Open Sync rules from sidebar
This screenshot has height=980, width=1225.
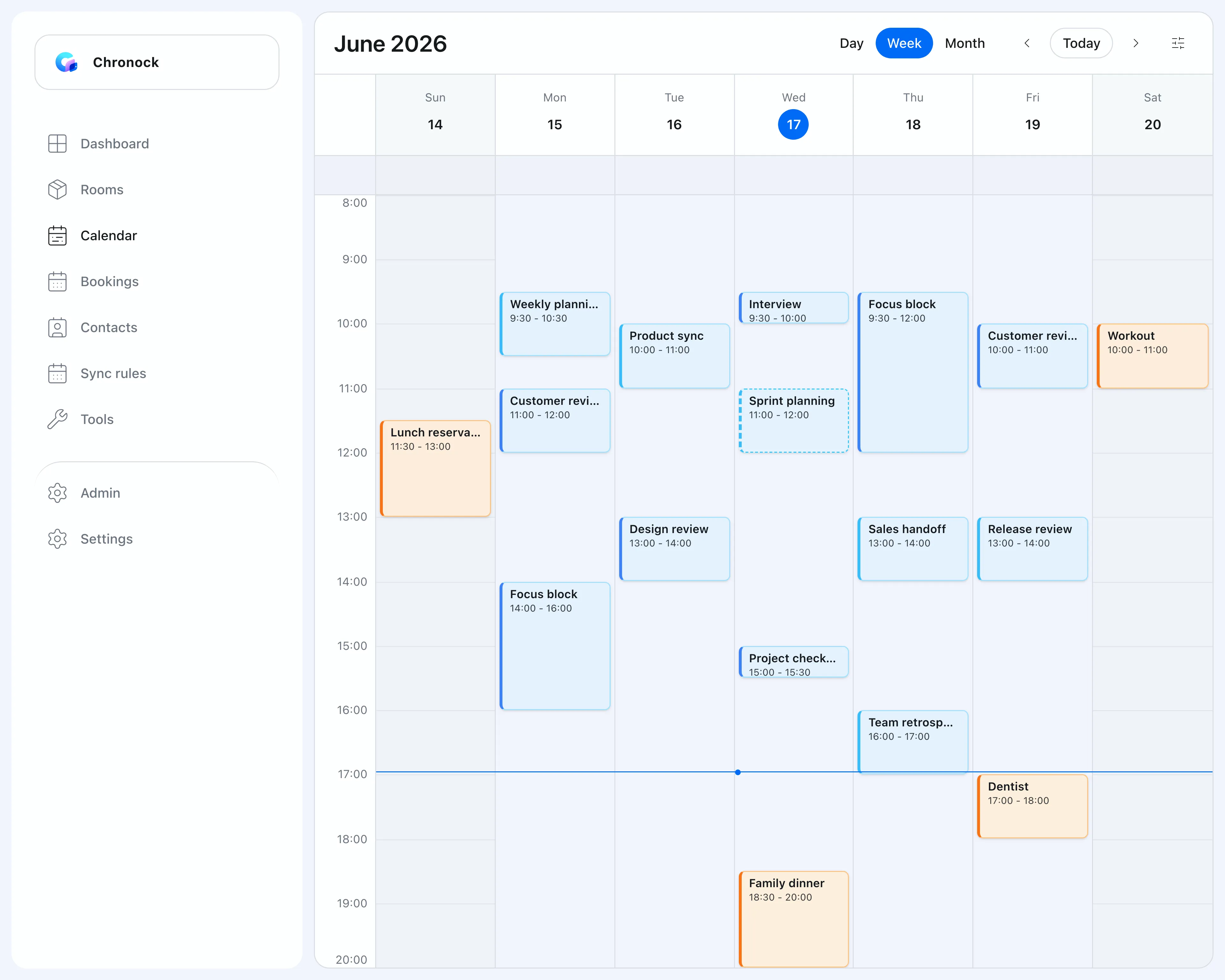pyautogui.click(x=113, y=374)
